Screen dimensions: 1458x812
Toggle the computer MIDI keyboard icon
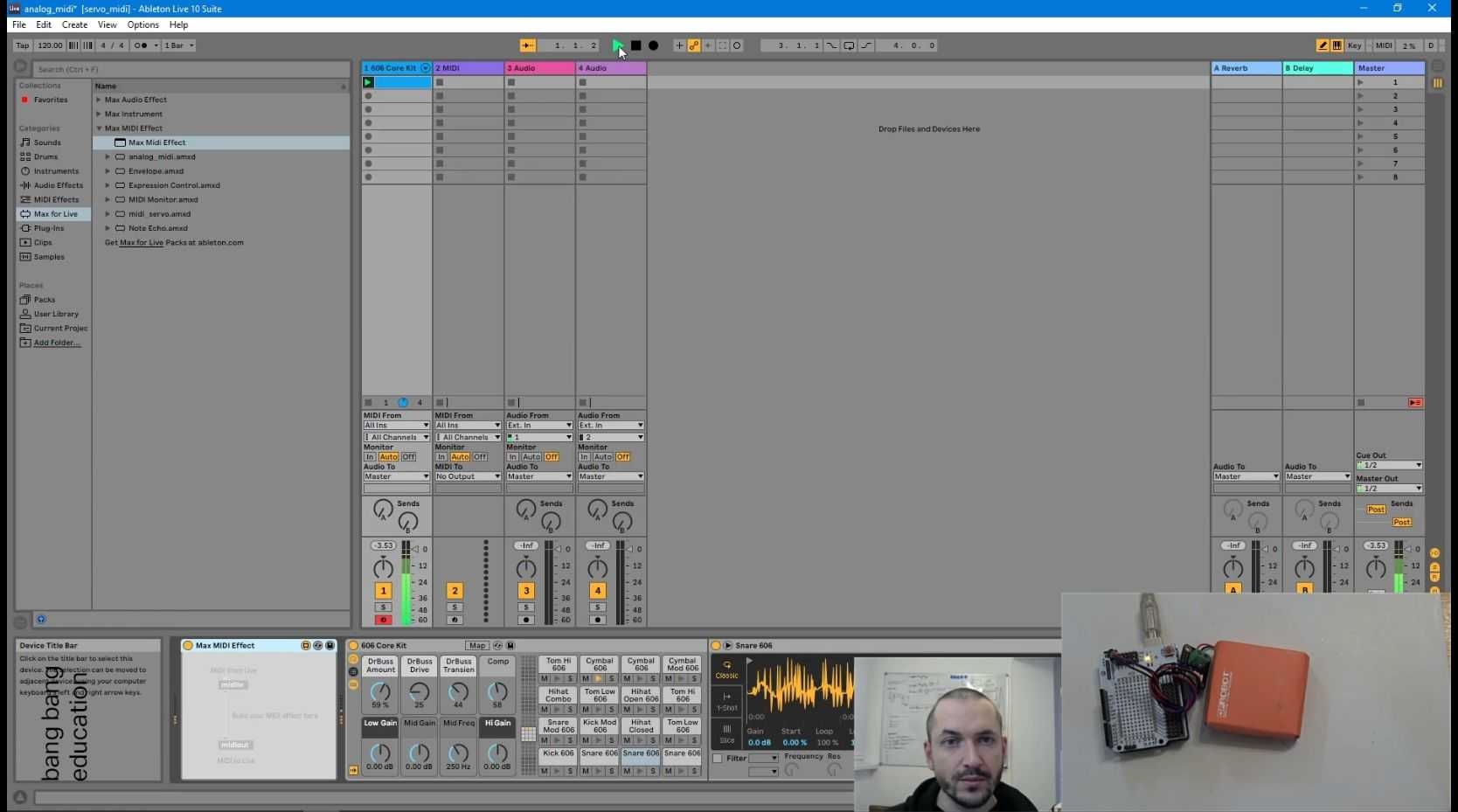pos(1337,45)
